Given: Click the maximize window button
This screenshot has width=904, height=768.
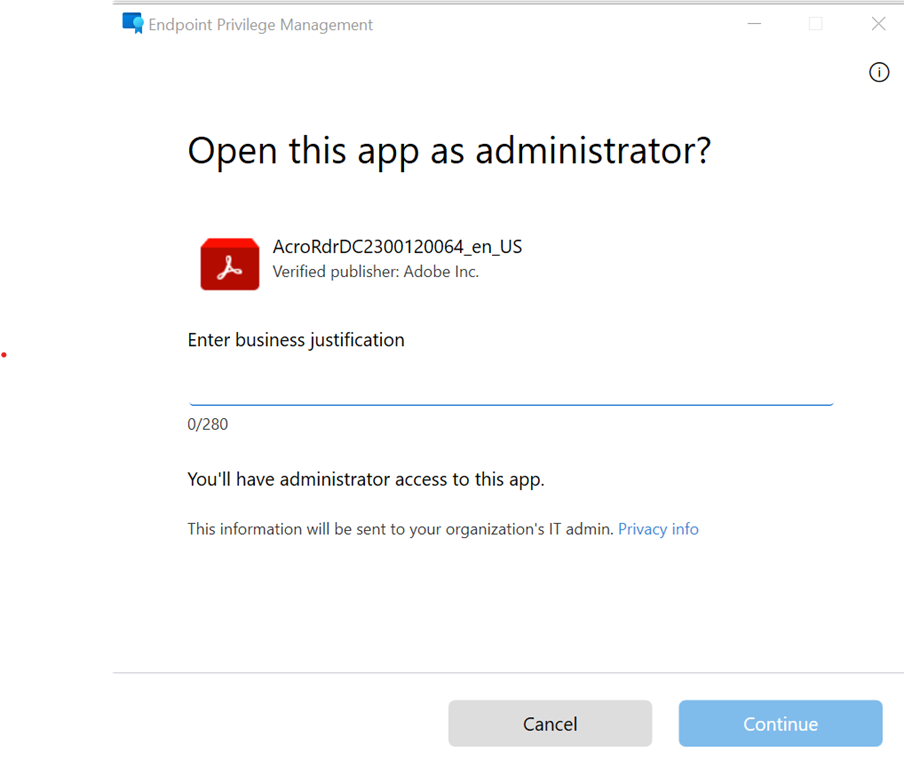Looking at the screenshot, I should [x=815, y=24].
